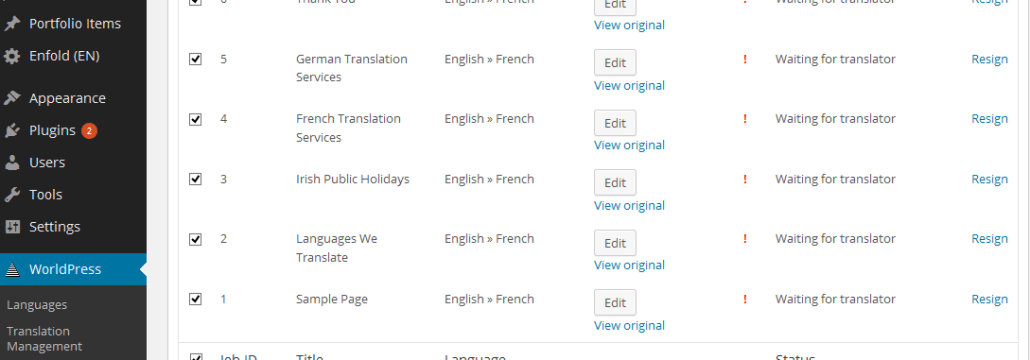The height and width of the screenshot is (360, 1030).
Task: Click the title 'French Translation Services'
Action: (x=348, y=128)
